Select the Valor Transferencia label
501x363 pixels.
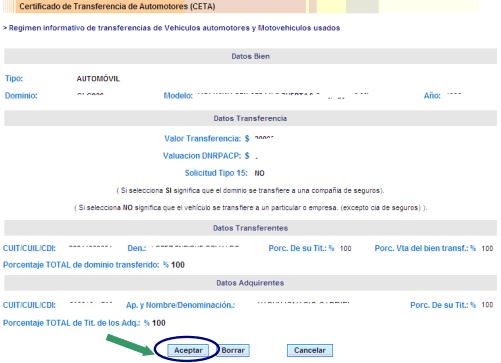202,139
